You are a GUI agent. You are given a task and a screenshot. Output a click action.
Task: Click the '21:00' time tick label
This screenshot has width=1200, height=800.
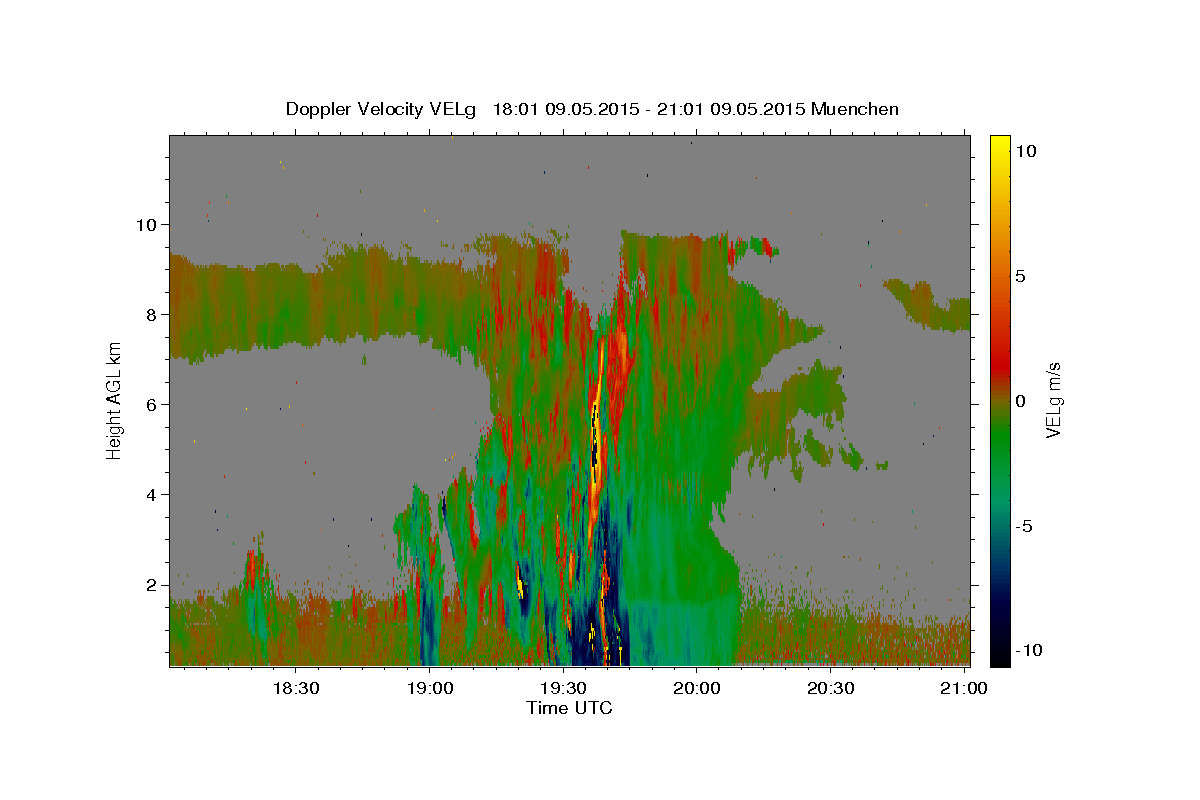(964, 688)
